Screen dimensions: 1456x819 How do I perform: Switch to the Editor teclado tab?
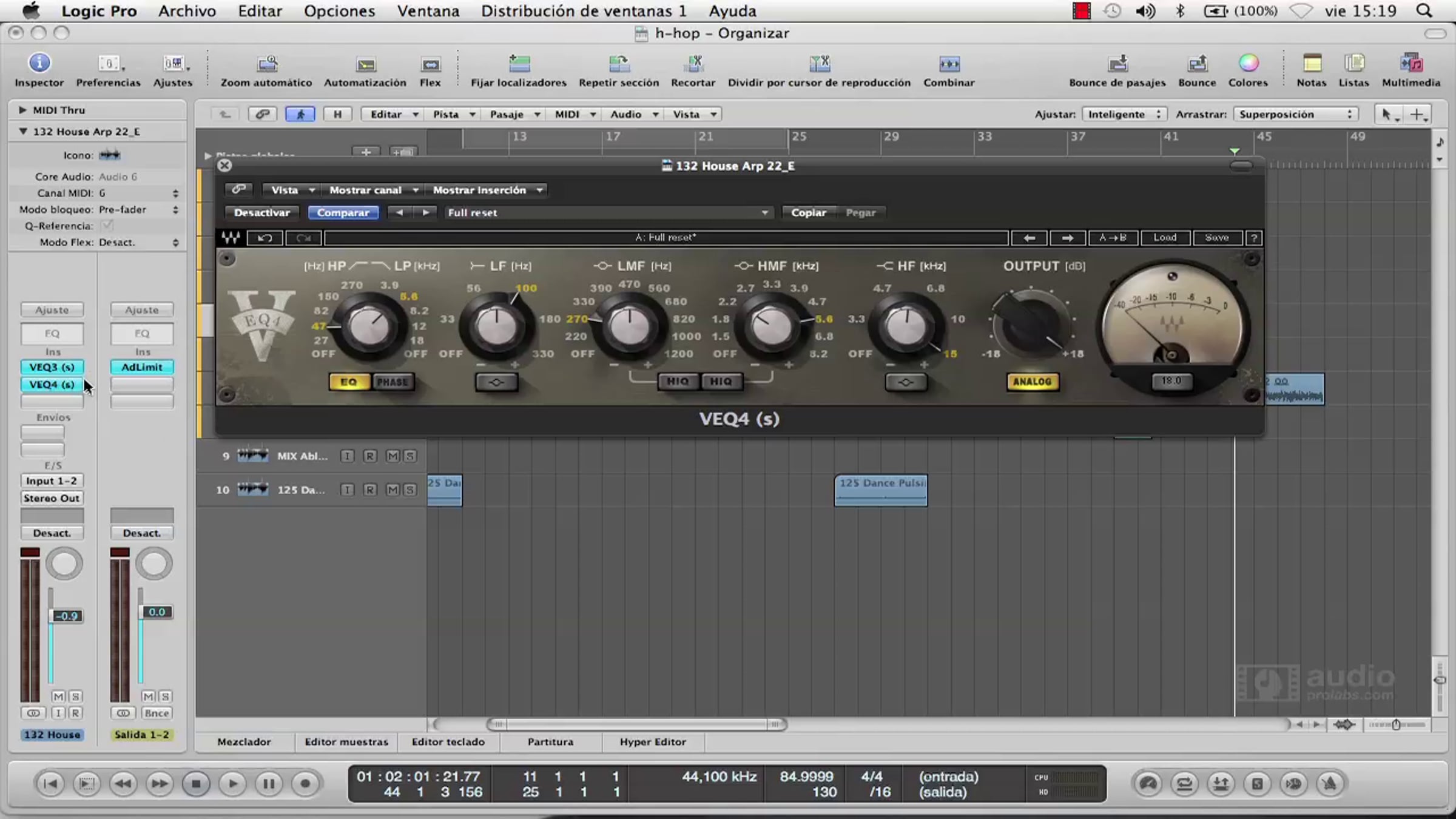coord(448,741)
